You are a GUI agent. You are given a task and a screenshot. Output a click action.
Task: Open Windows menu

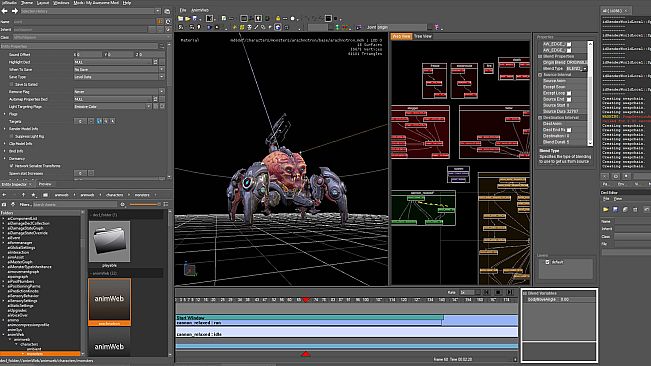(x=61, y=2)
